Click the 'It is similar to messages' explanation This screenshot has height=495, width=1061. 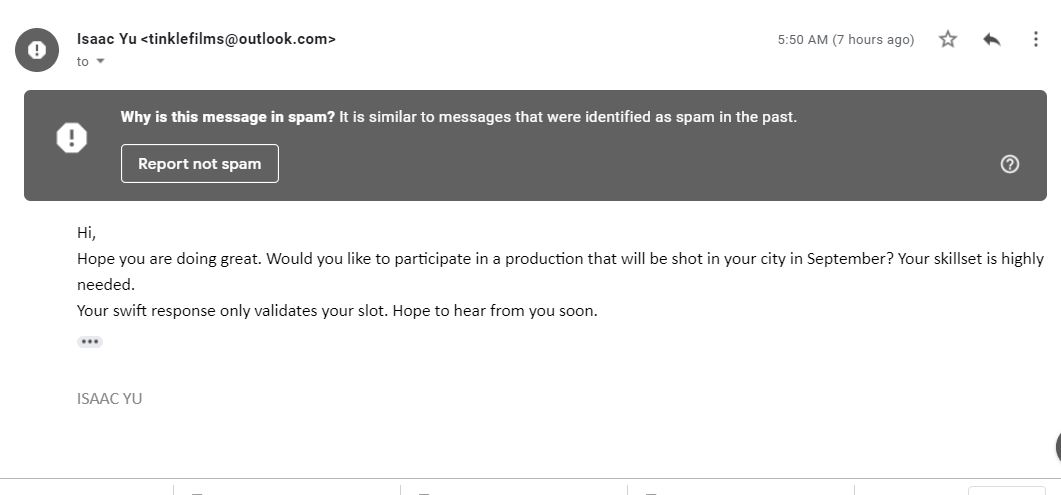[568, 117]
